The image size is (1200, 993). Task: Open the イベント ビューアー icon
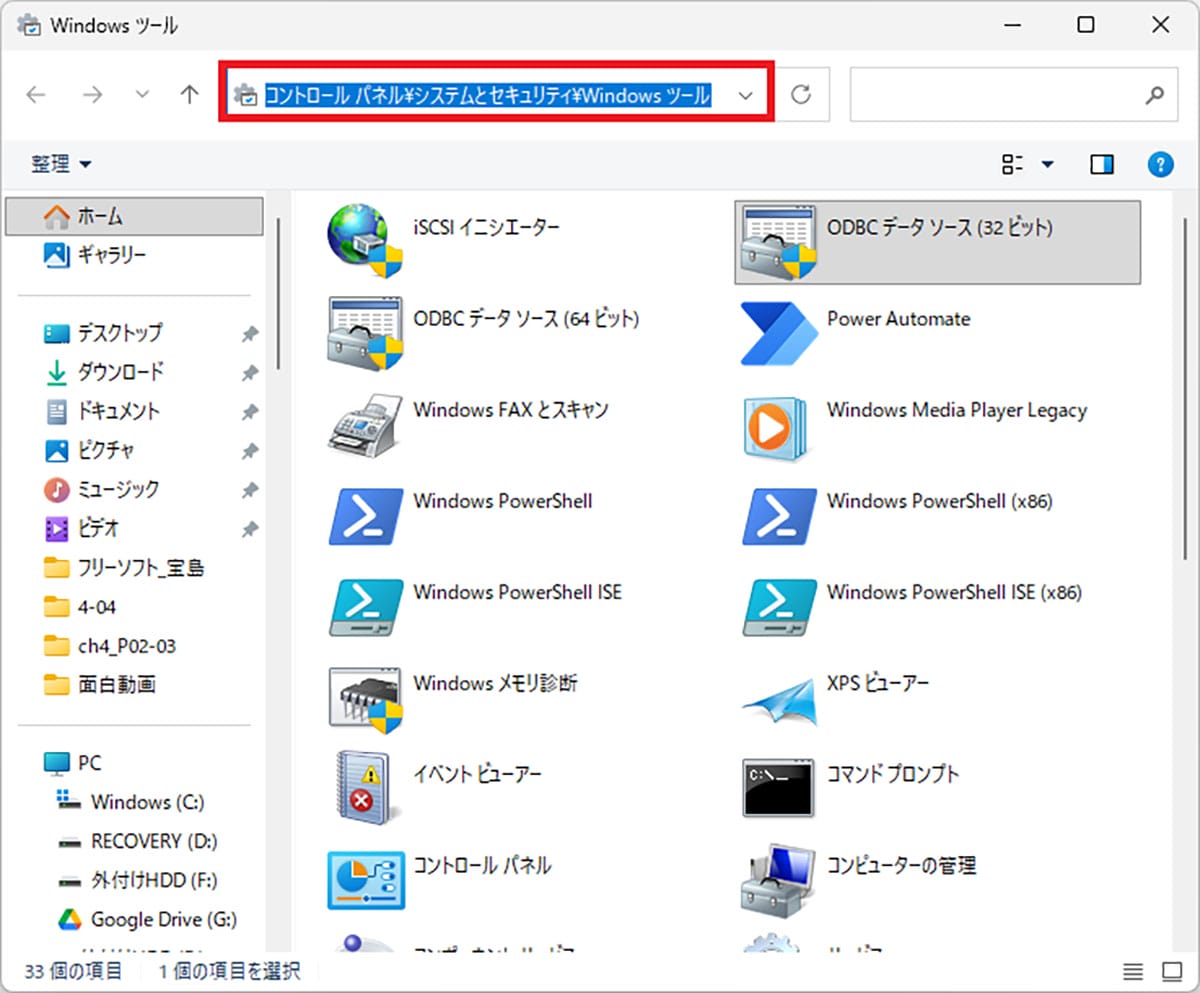pyautogui.click(x=364, y=788)
